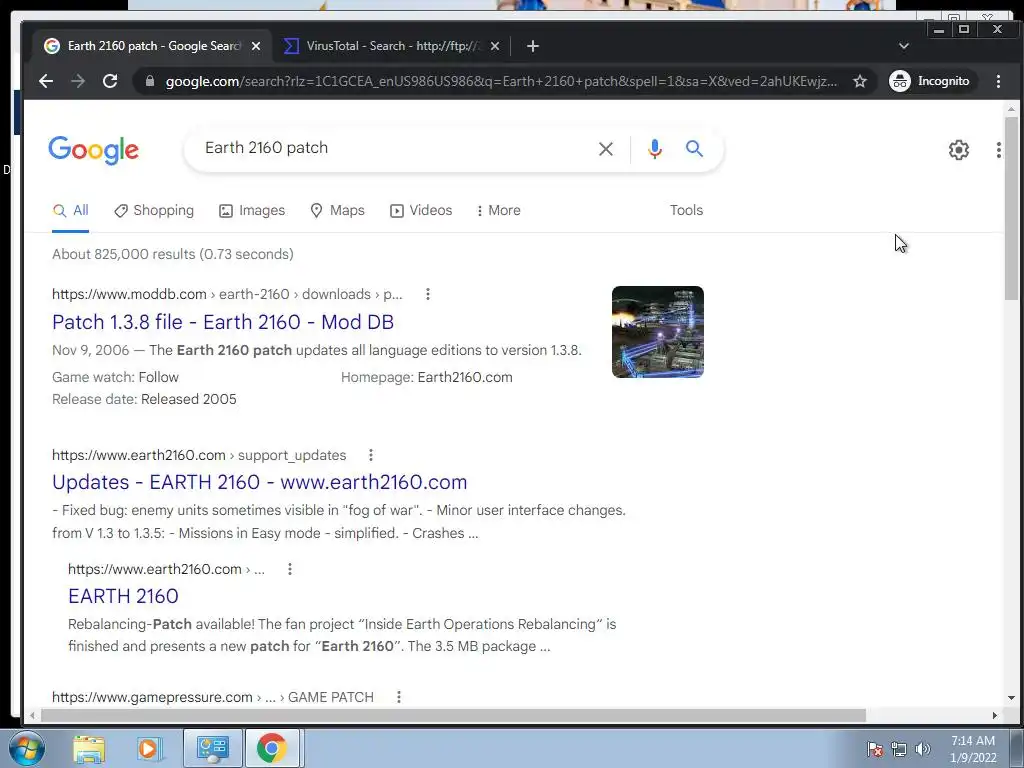Click the Chrome icon in the taskbar

click(x=272, y=748)
